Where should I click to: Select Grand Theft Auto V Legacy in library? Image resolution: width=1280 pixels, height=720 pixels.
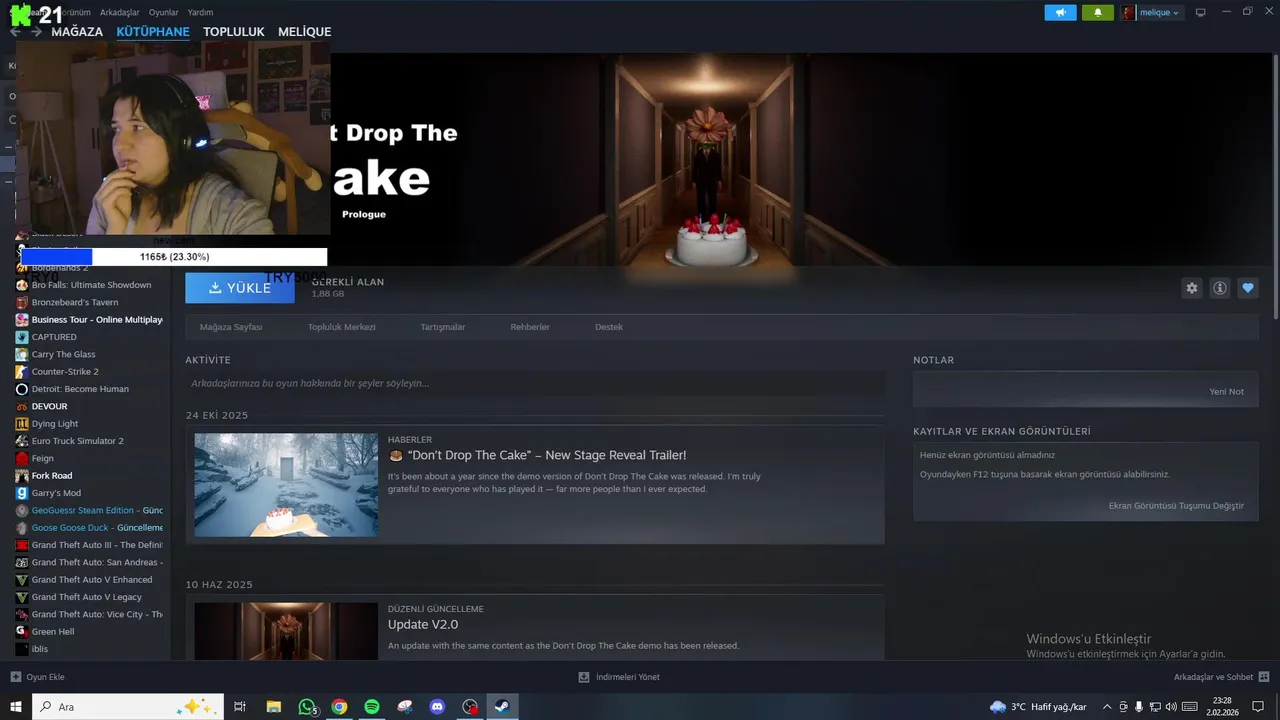tap(86, 597)
